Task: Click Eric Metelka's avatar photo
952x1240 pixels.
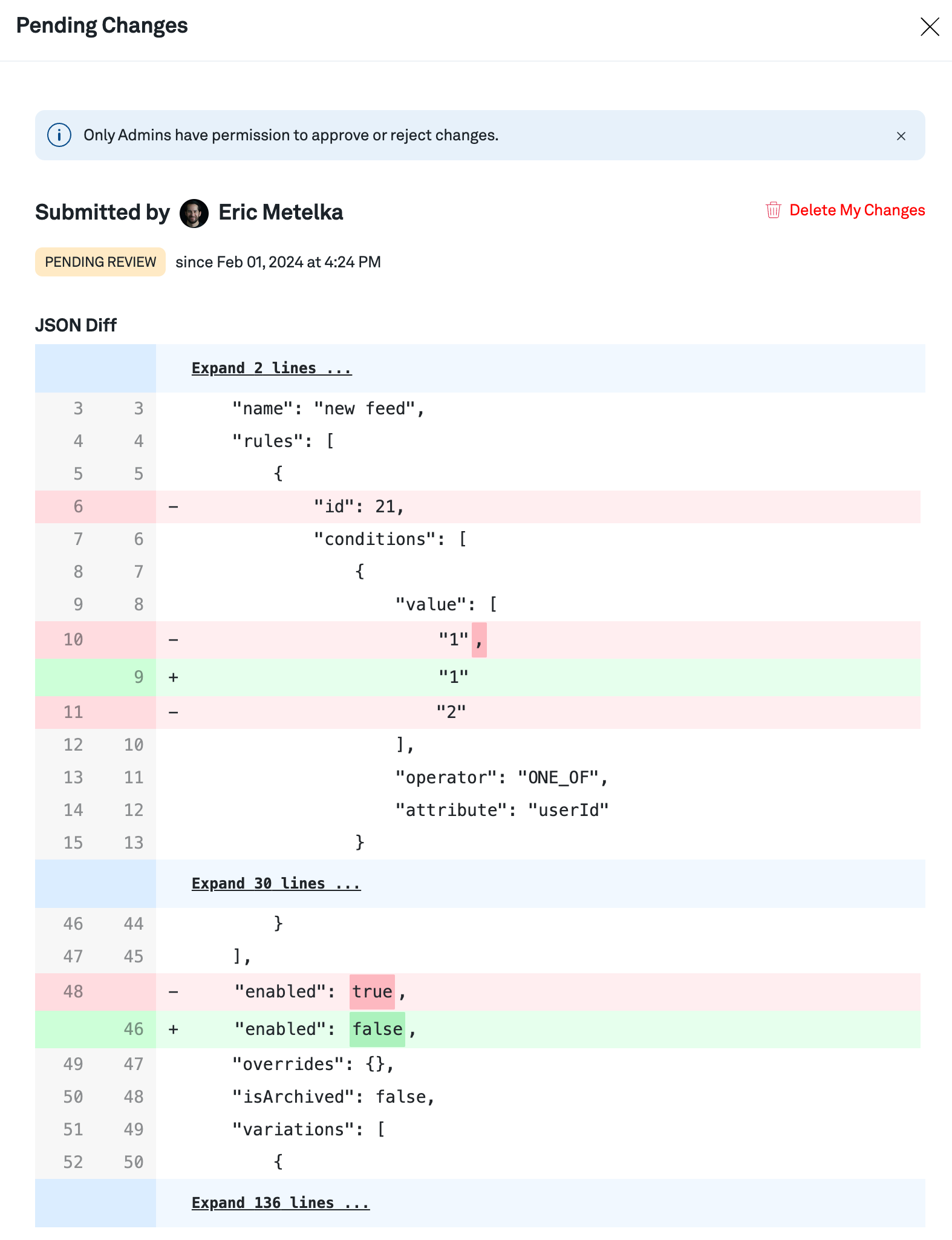Action: (194, 213)
